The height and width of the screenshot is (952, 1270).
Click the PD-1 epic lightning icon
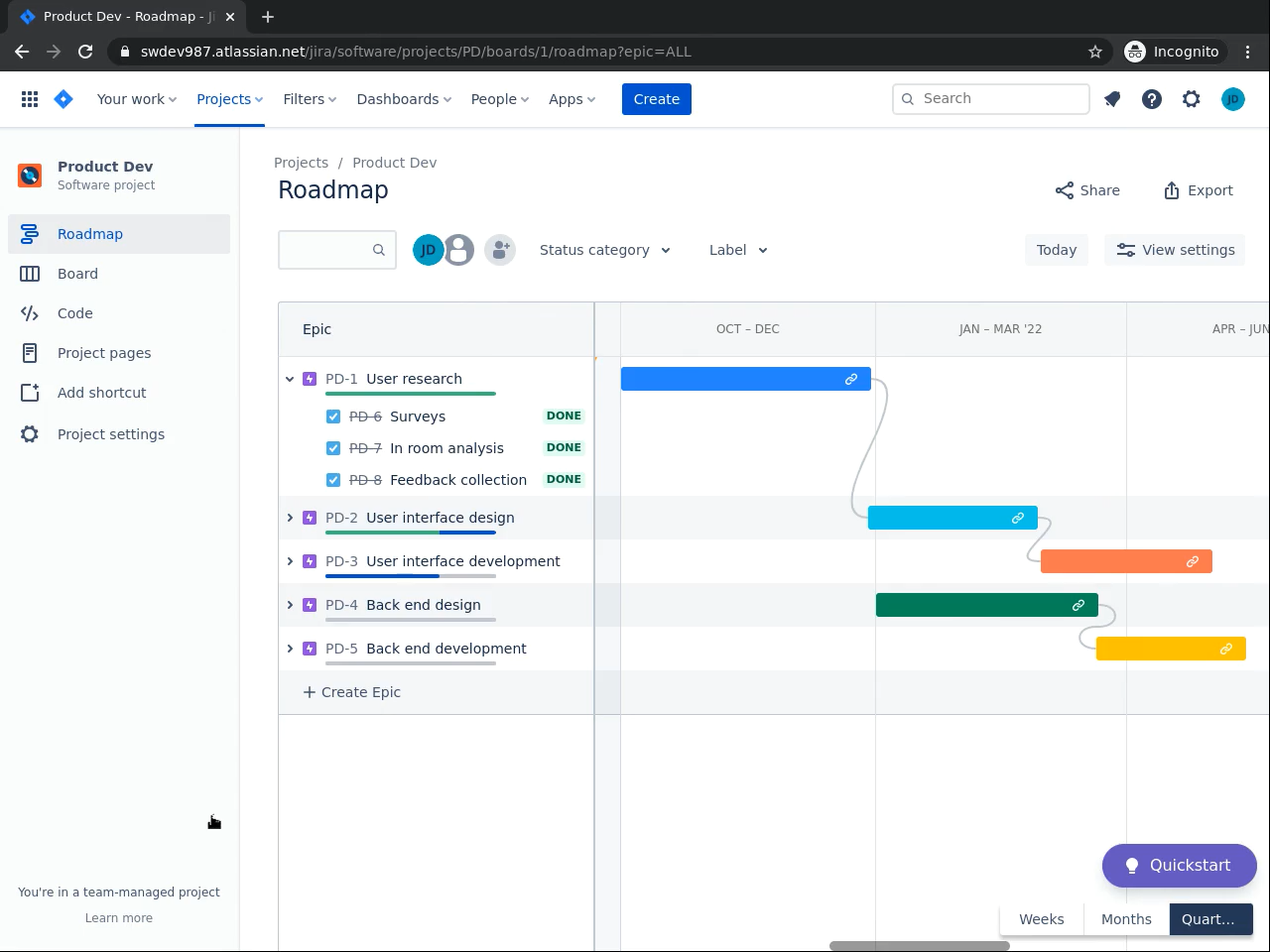coord(310,379)
